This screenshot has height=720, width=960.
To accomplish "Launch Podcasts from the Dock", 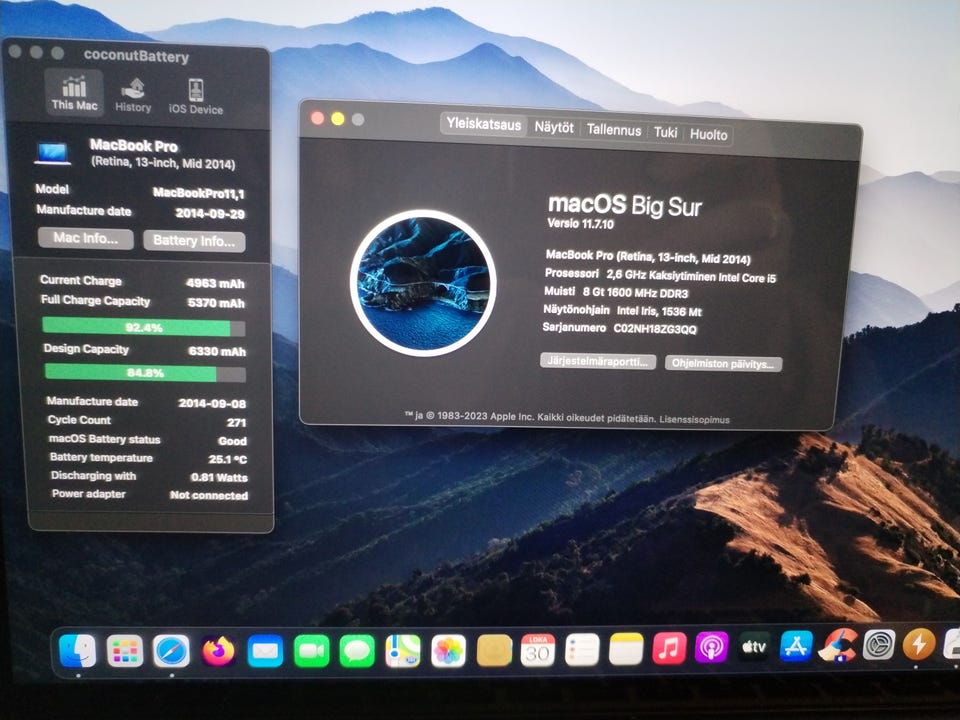I will click(x=711, y=648).
